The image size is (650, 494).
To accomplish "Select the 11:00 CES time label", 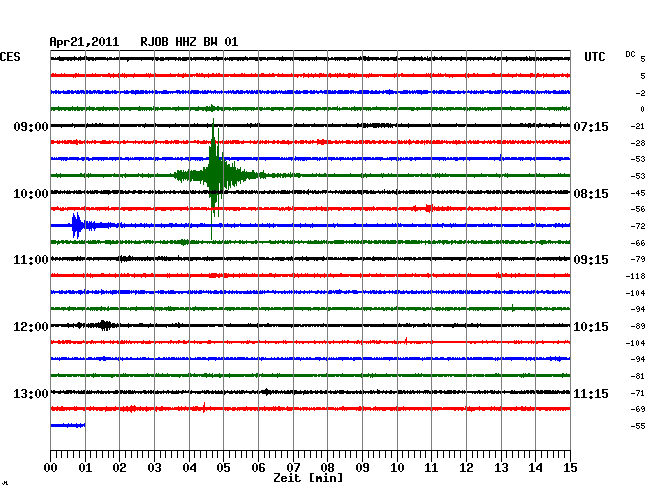I will point(31,260).
